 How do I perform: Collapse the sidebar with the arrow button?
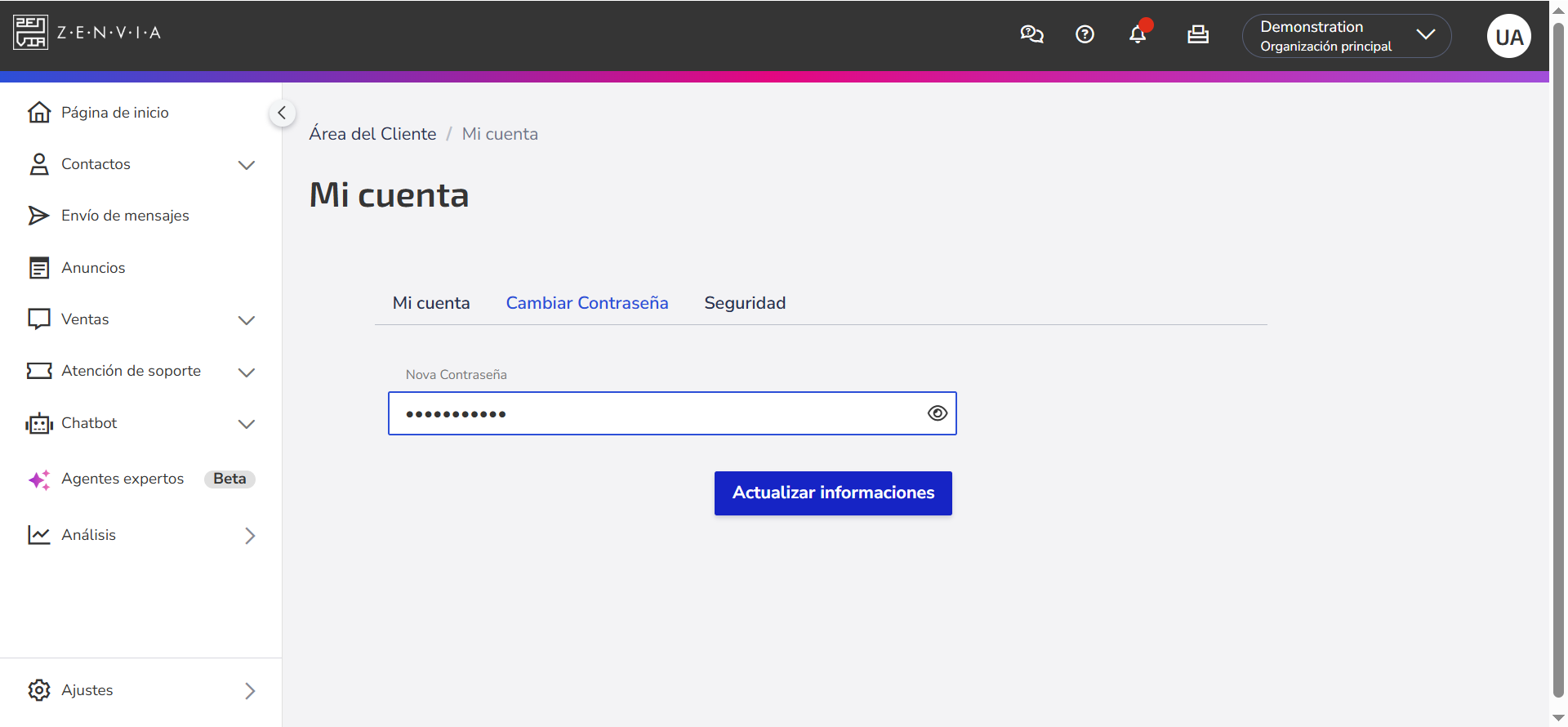tap(282, 113)
